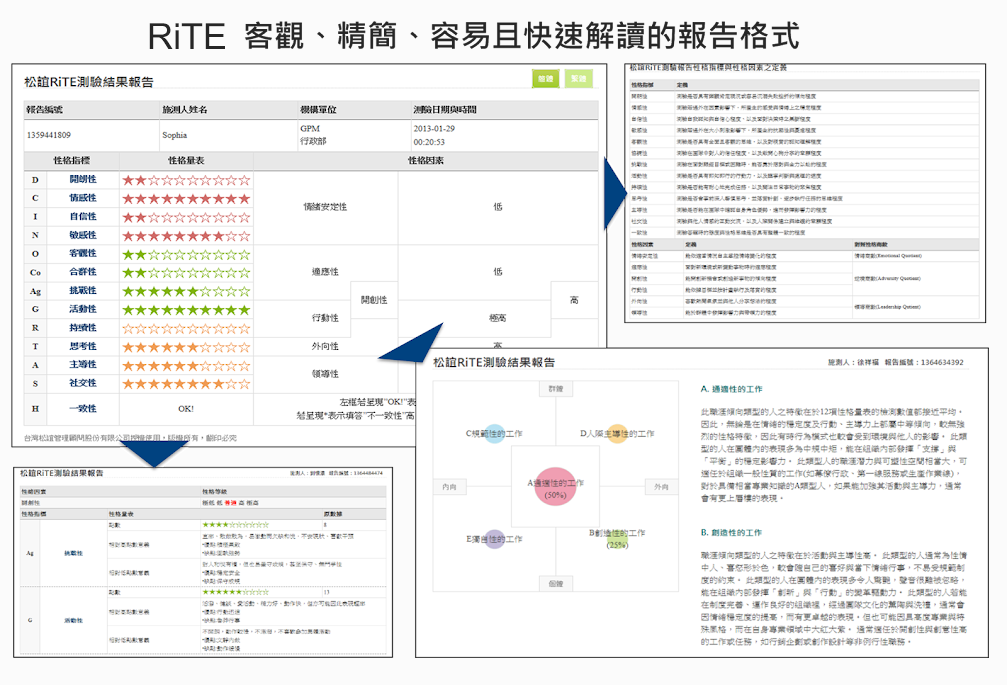
Task: Click the red star rating for 敏感性
Action: pos(186,236)
